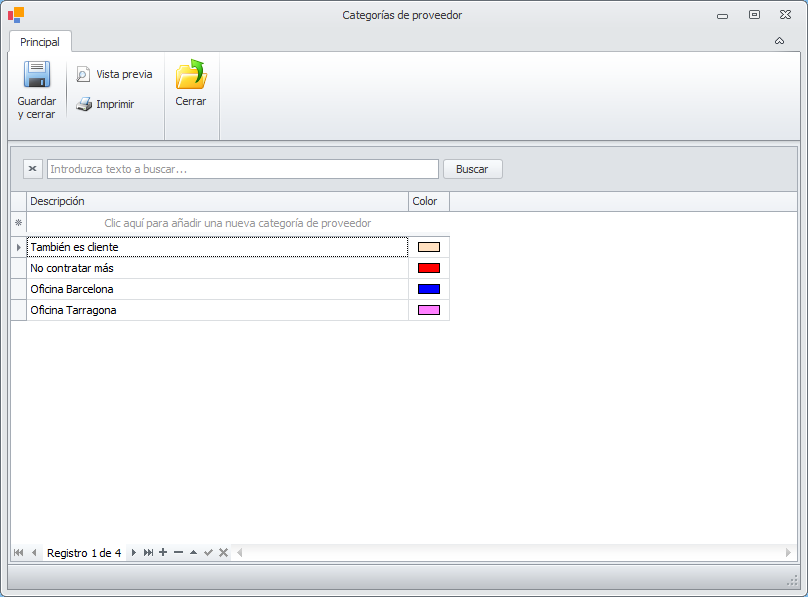The height and width of the screenshot is (597, 808).
Task: Click the horizontal scrollbar left arrow
Action: pos(240,553)
